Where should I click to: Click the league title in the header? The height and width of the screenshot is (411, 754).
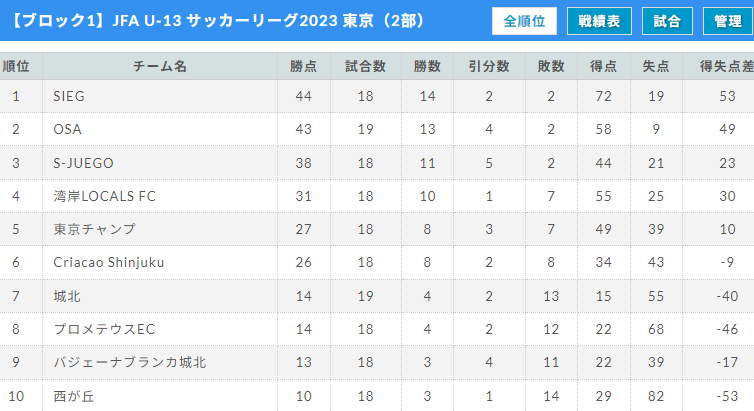point(218,21)
